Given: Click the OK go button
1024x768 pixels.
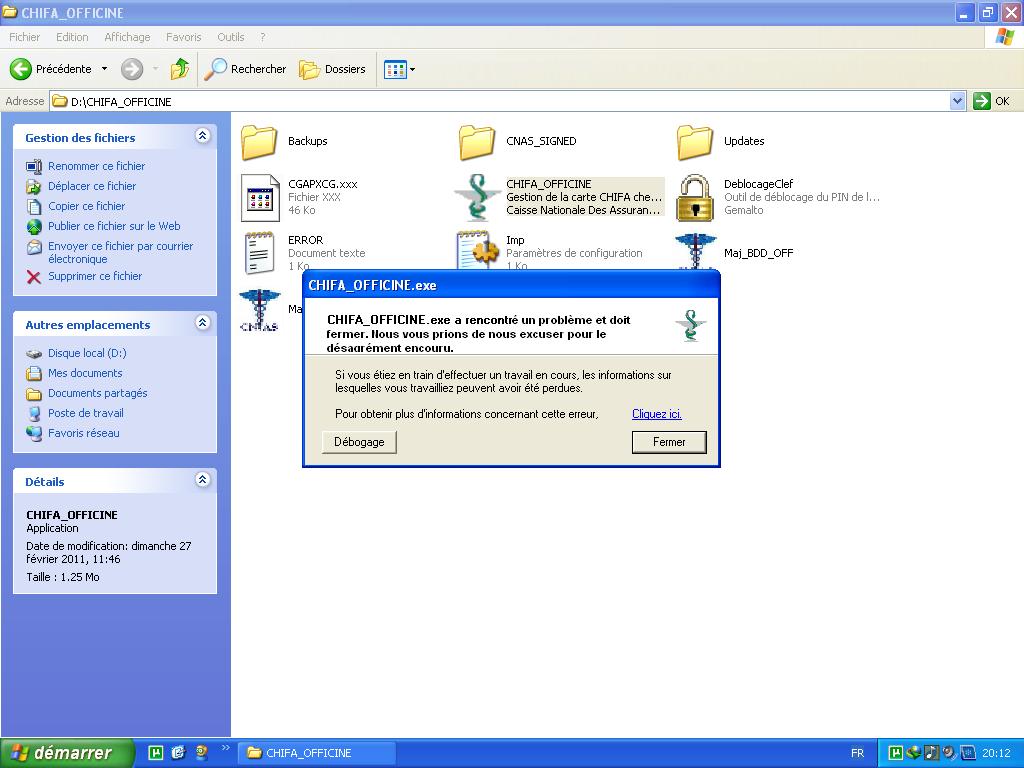Looking at the screenshot, I should 991,101.
